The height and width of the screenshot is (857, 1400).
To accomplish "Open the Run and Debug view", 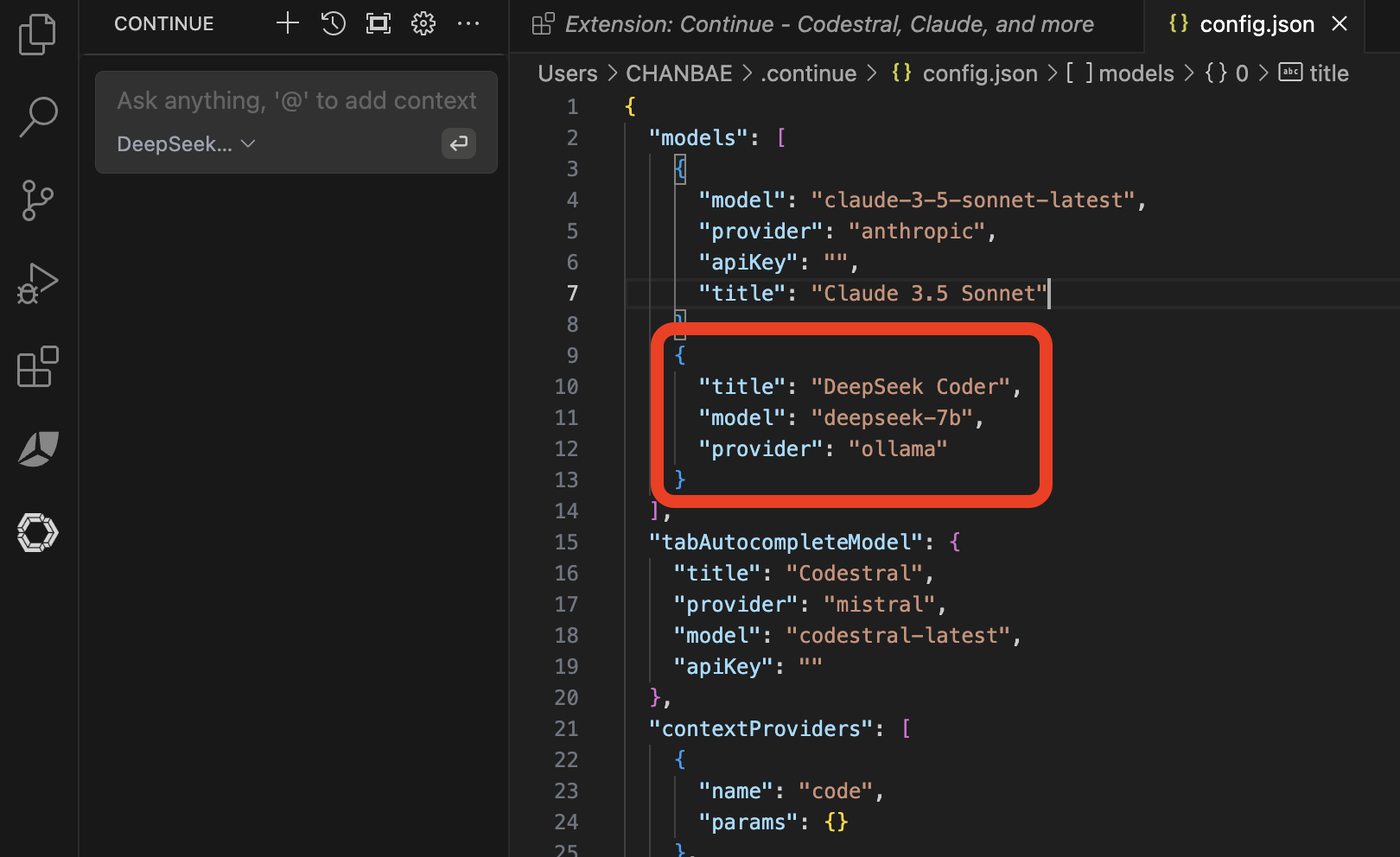I will click(37, 283).
